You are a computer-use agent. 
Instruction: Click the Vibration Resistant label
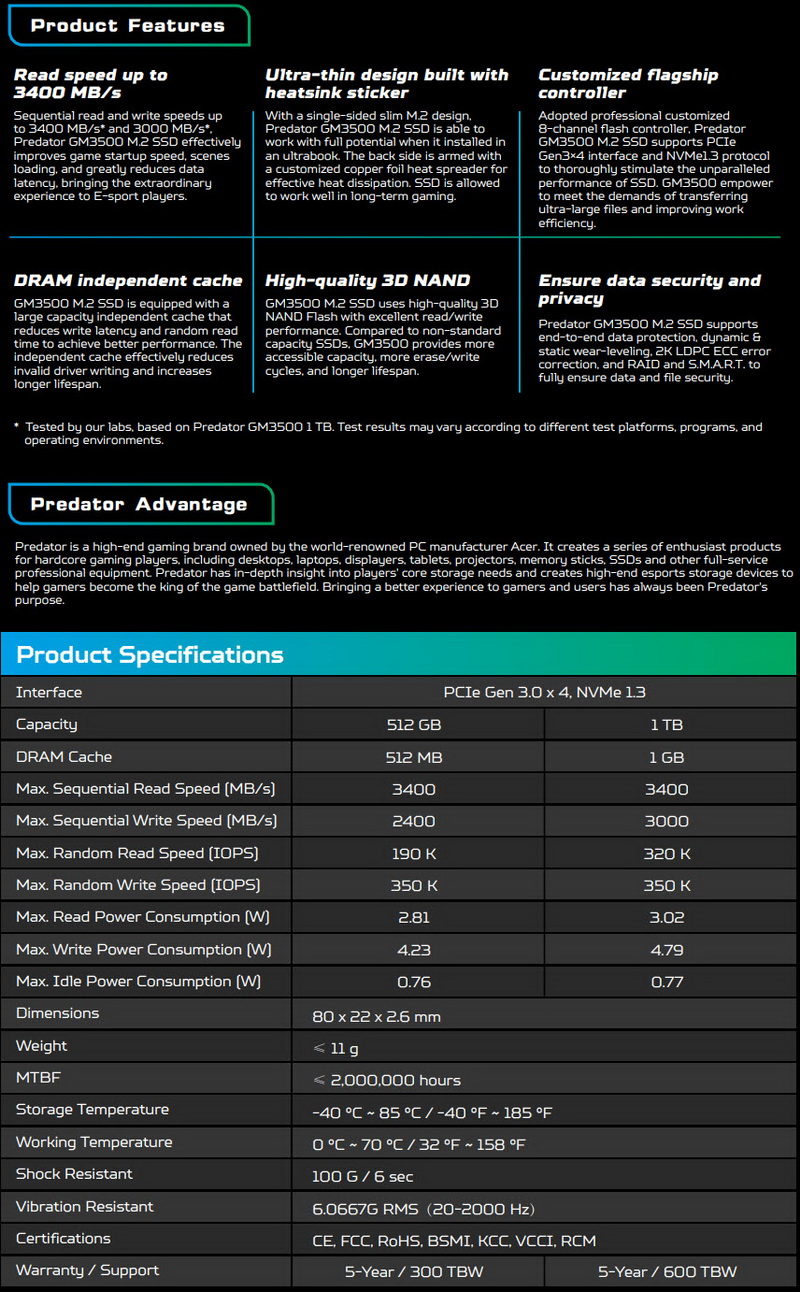(x=85, y=1206)
